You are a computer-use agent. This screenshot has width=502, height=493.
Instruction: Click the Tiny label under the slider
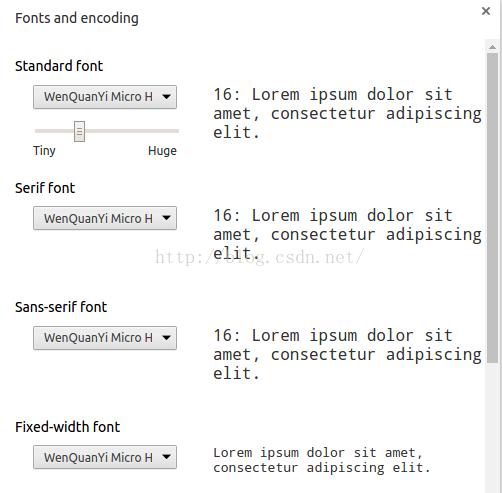click(44, 151)
